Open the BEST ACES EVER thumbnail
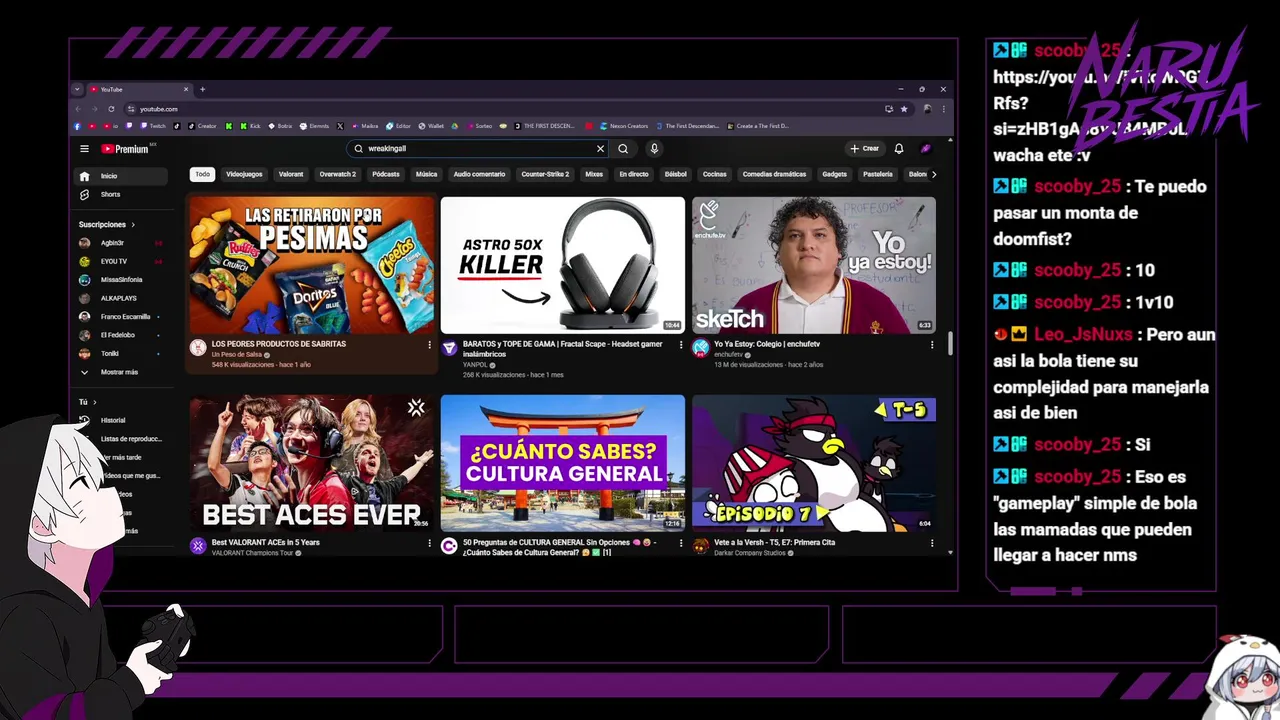This screenshot has height=720, width=1280. (x=312, y=463)
